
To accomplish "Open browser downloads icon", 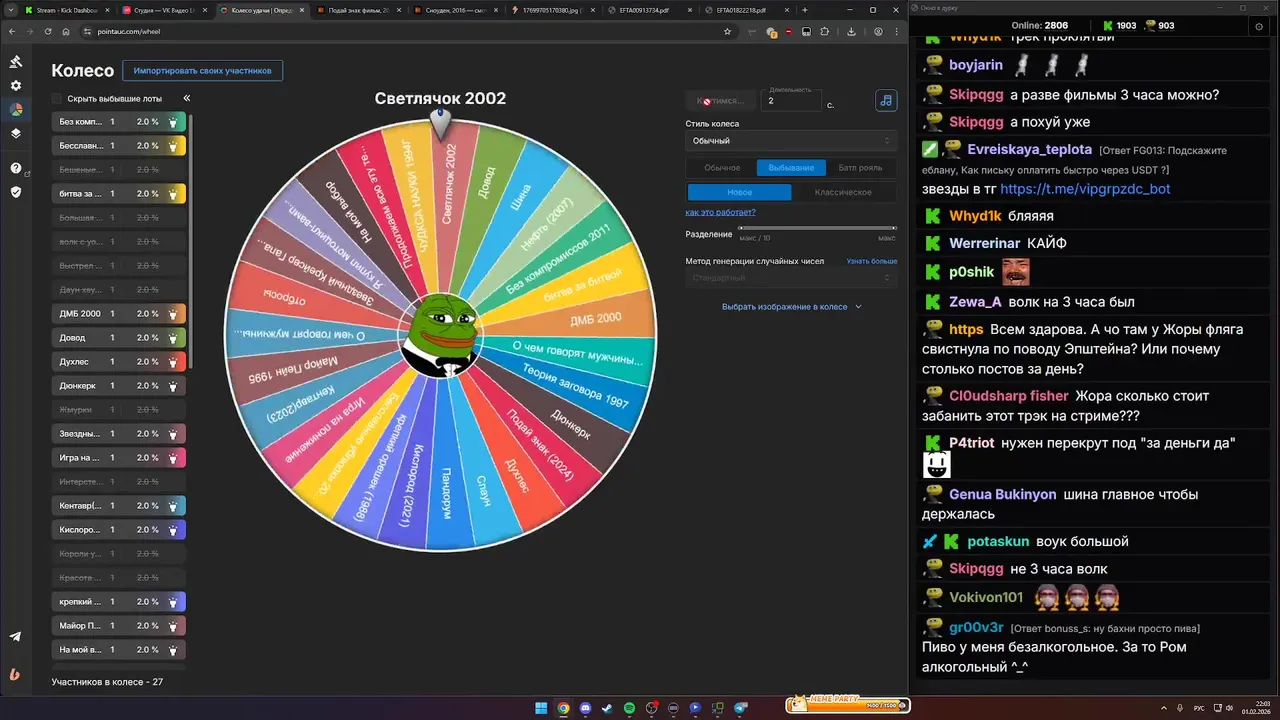I will point(851,31).
